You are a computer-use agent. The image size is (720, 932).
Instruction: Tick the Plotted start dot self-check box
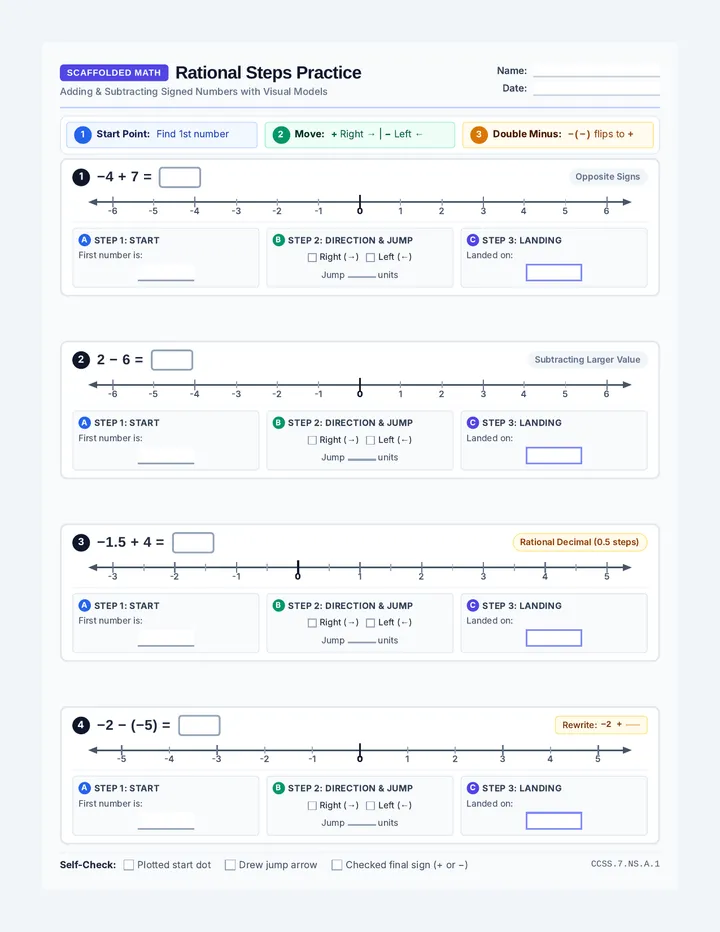(x=128, y=865)
